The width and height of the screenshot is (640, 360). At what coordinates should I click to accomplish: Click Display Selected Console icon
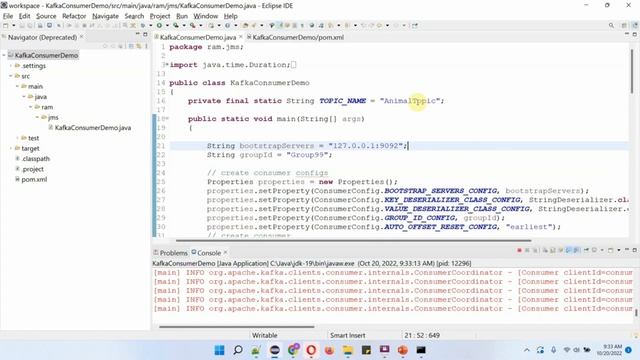pyautogui.click(x=594, y=250)
